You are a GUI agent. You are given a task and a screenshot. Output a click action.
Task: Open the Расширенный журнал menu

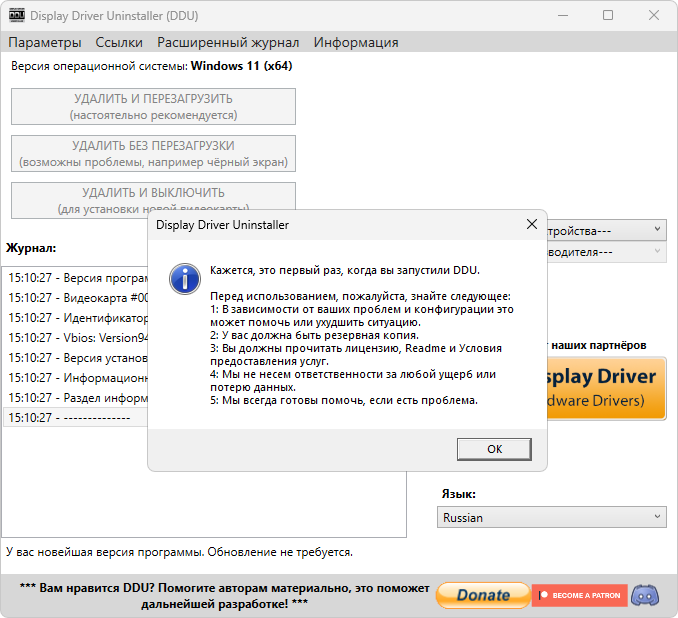coord(228,42)
